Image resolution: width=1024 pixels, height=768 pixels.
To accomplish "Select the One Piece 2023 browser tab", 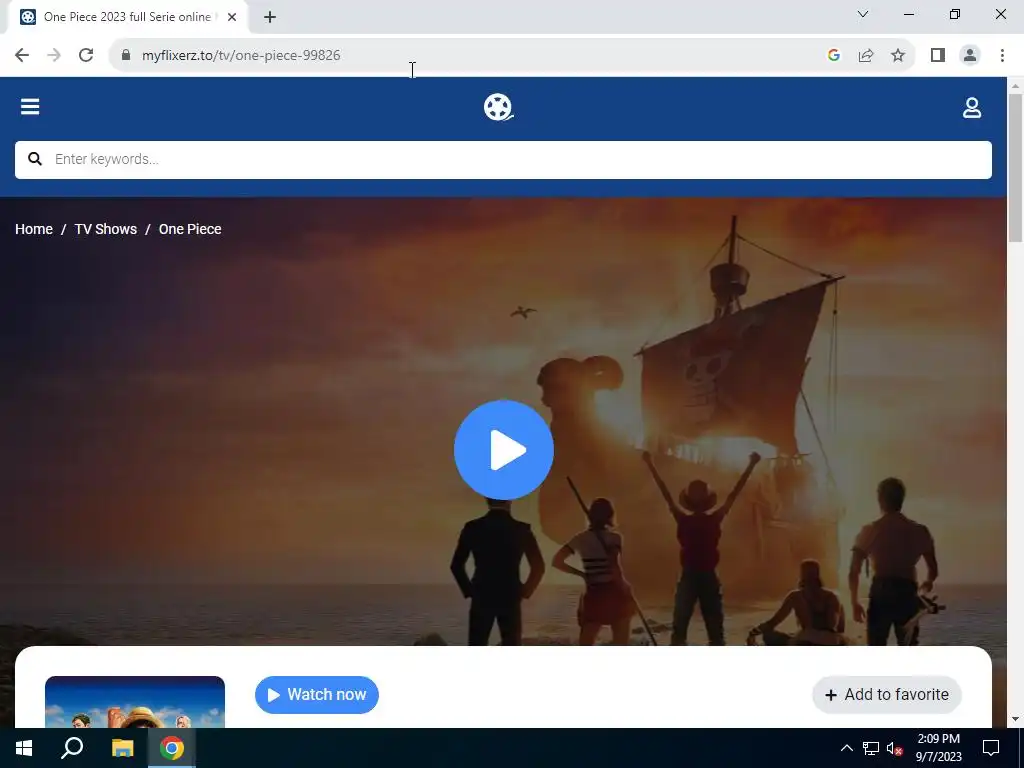I will pyautogui.click(x=127, y=17).
